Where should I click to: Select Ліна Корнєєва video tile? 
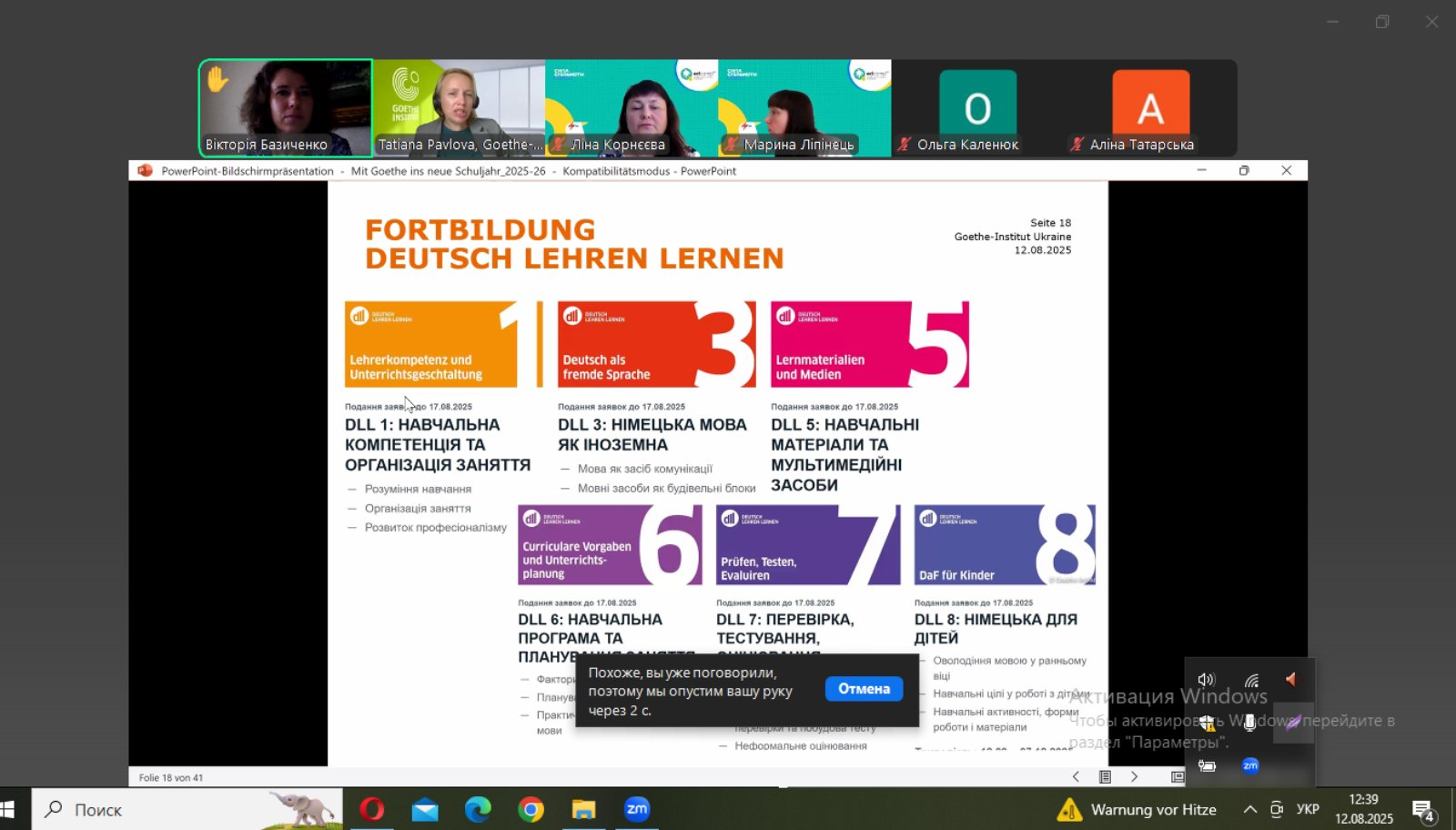coord(632,108)
